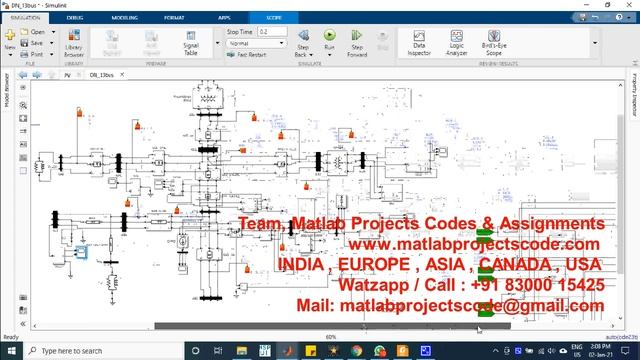Image resolution: width=640 pixels, height=360 pixels.
Task: Open Google Chrome from the taskbar
Action: [x=357, y=351]
